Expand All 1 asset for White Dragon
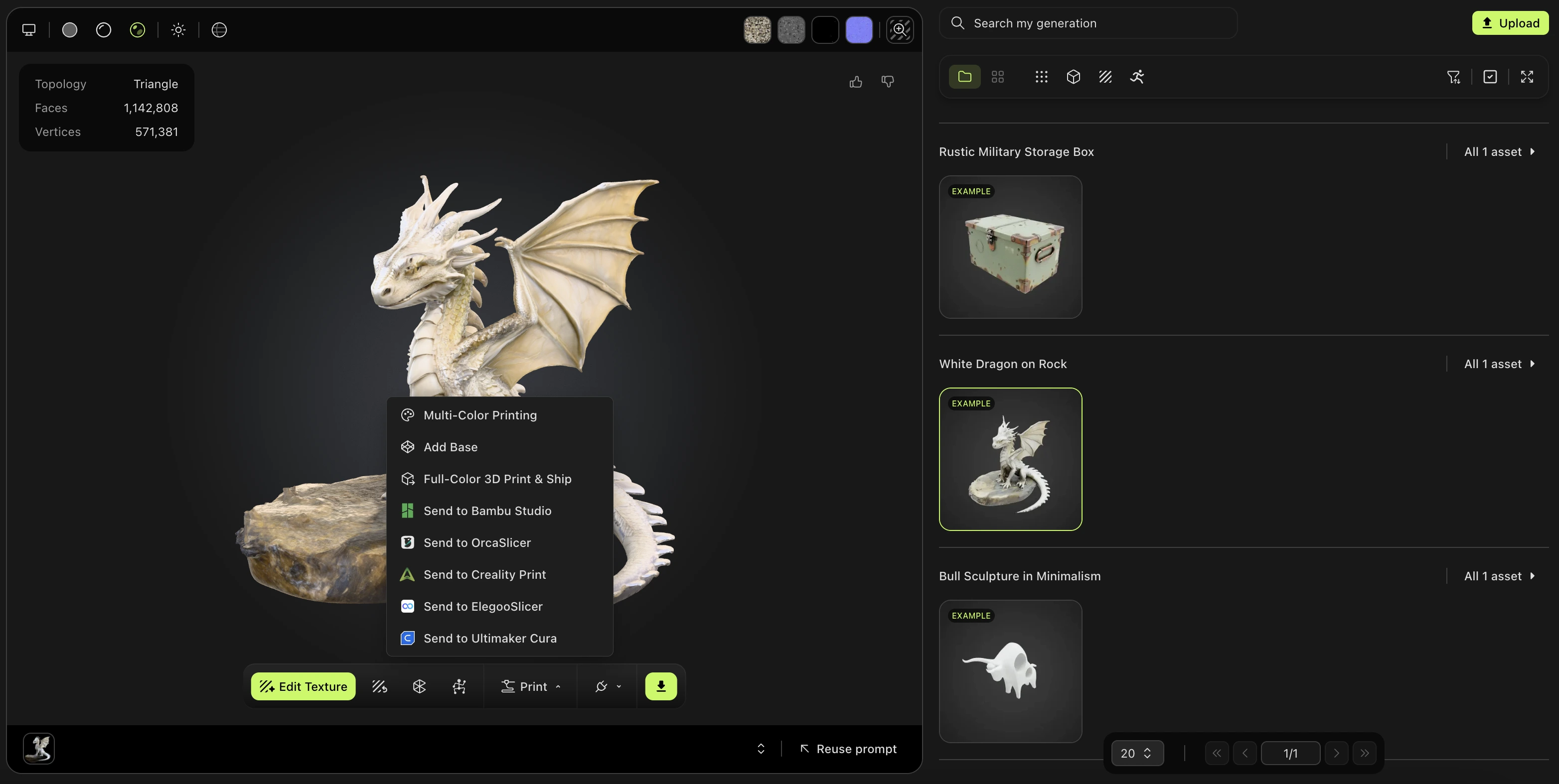Screen dimensions: 1559x784 (1499, 364)
